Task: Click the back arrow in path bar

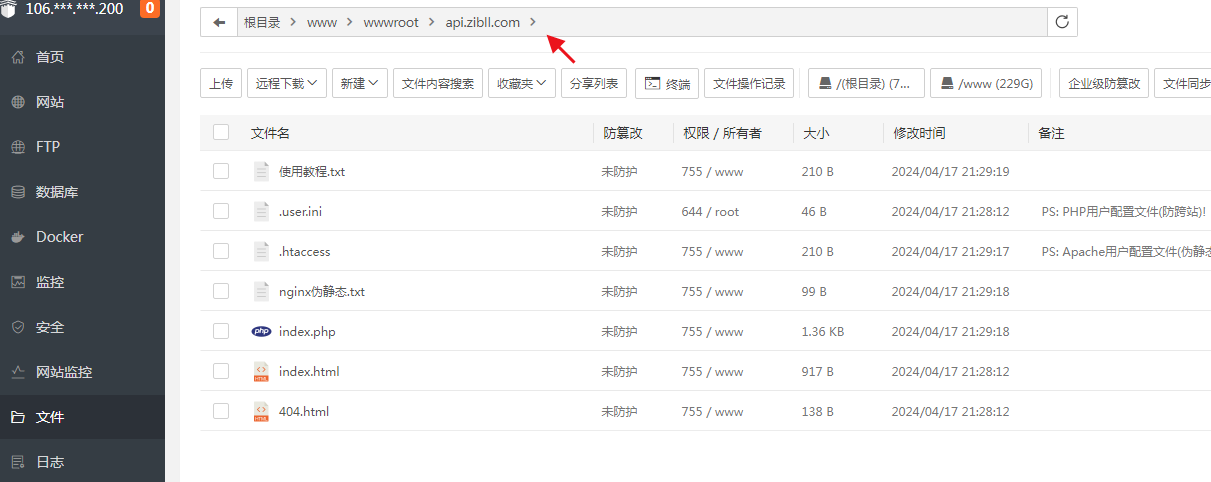Action: pos(219,22)
